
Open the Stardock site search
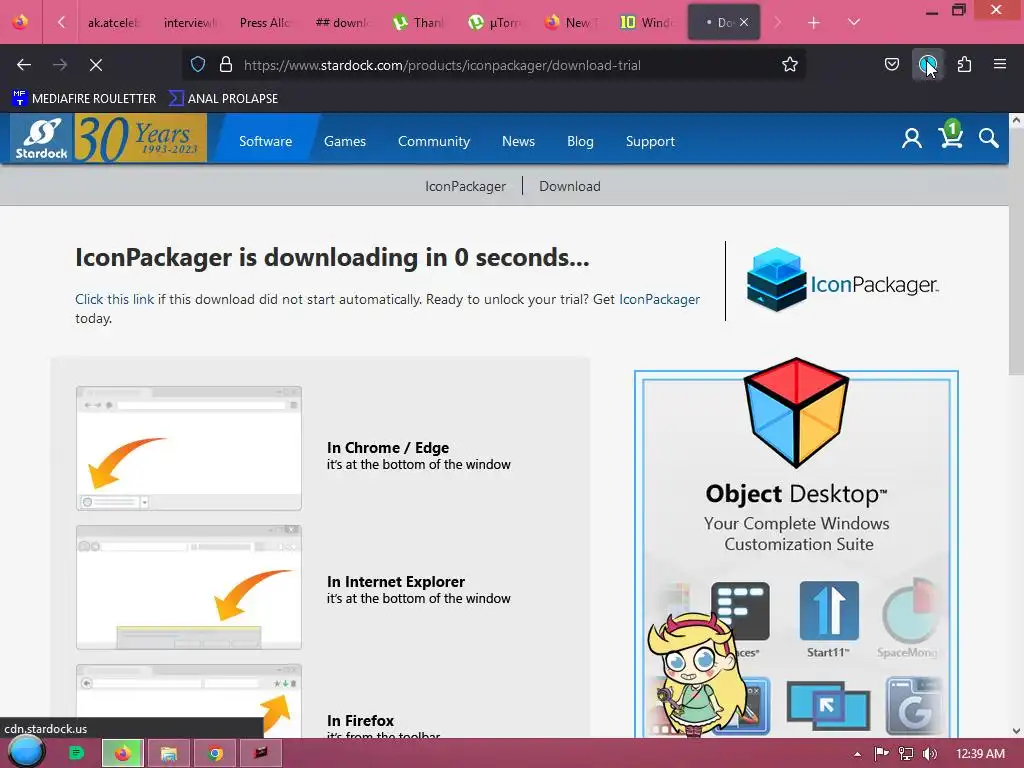click(x=989, y=138)
